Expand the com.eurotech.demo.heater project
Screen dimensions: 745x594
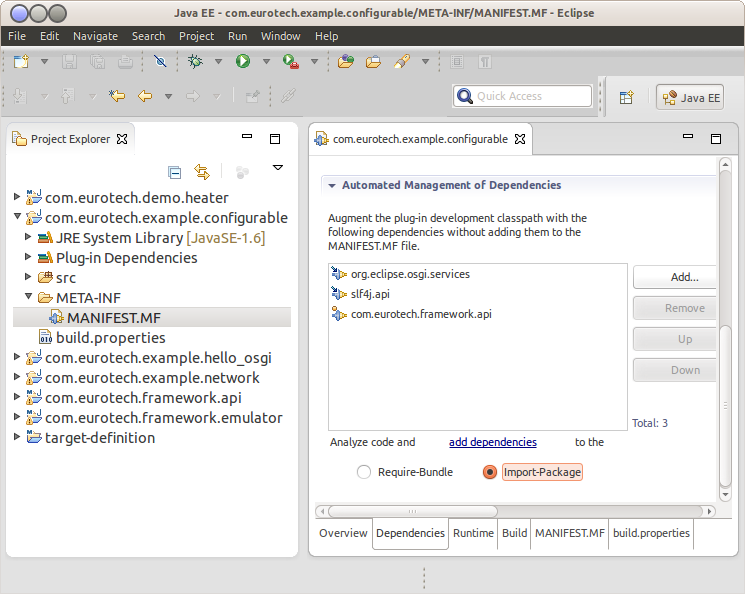[x=17, y=198]
